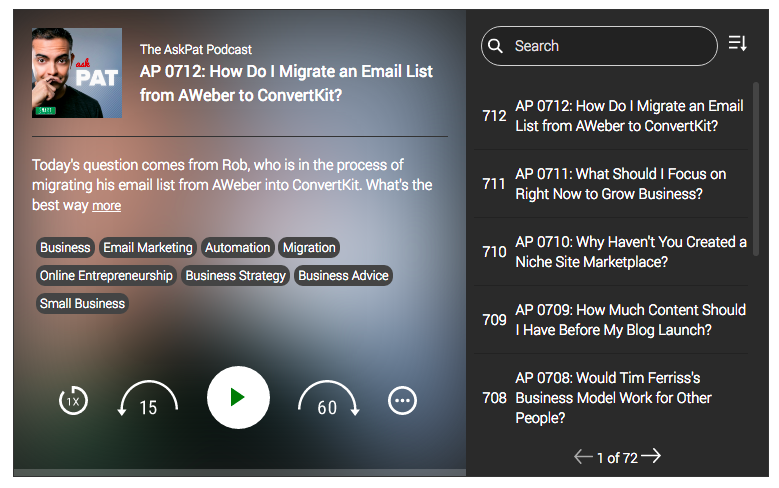
Task: Skip forward 60 seconds
Action: pos(328,399)
